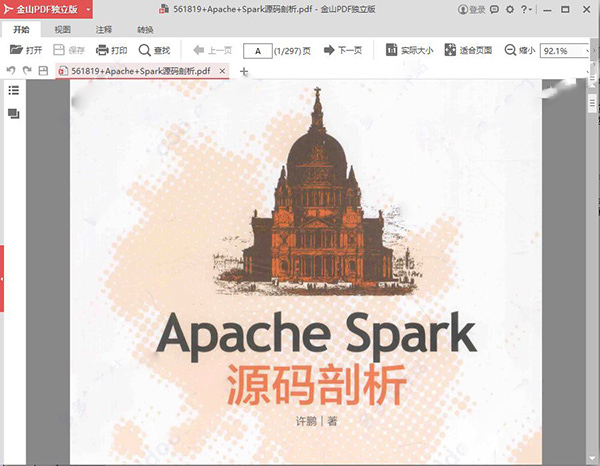Open the 92.1% zoom level dropdown
The height and width of the screenshot is (466, 600).
588,51
